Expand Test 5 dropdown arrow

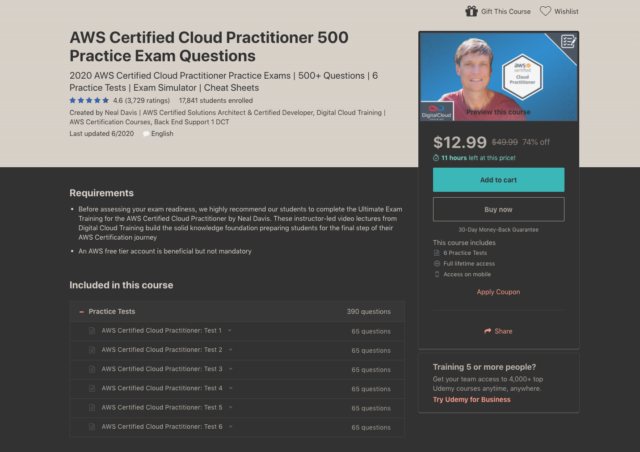pyautogui.click(x=231, y=407)
